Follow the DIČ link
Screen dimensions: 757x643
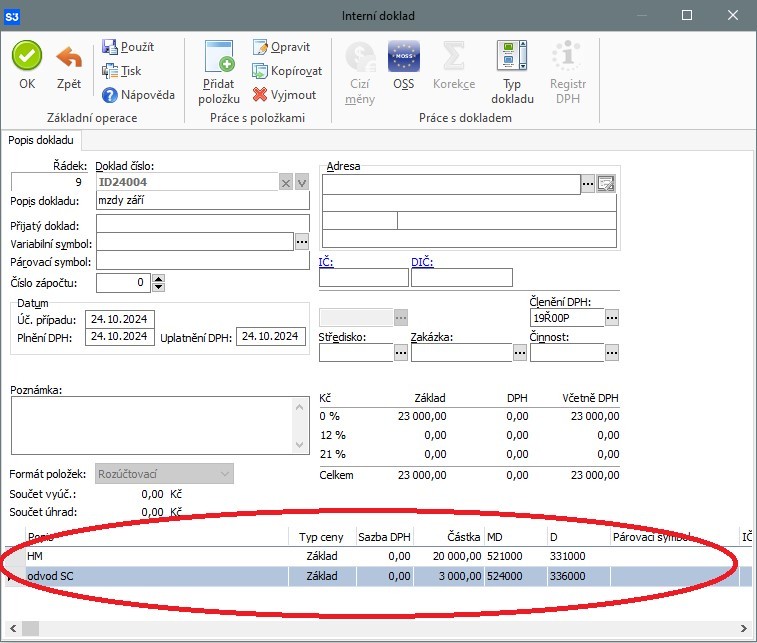point(422,262)
